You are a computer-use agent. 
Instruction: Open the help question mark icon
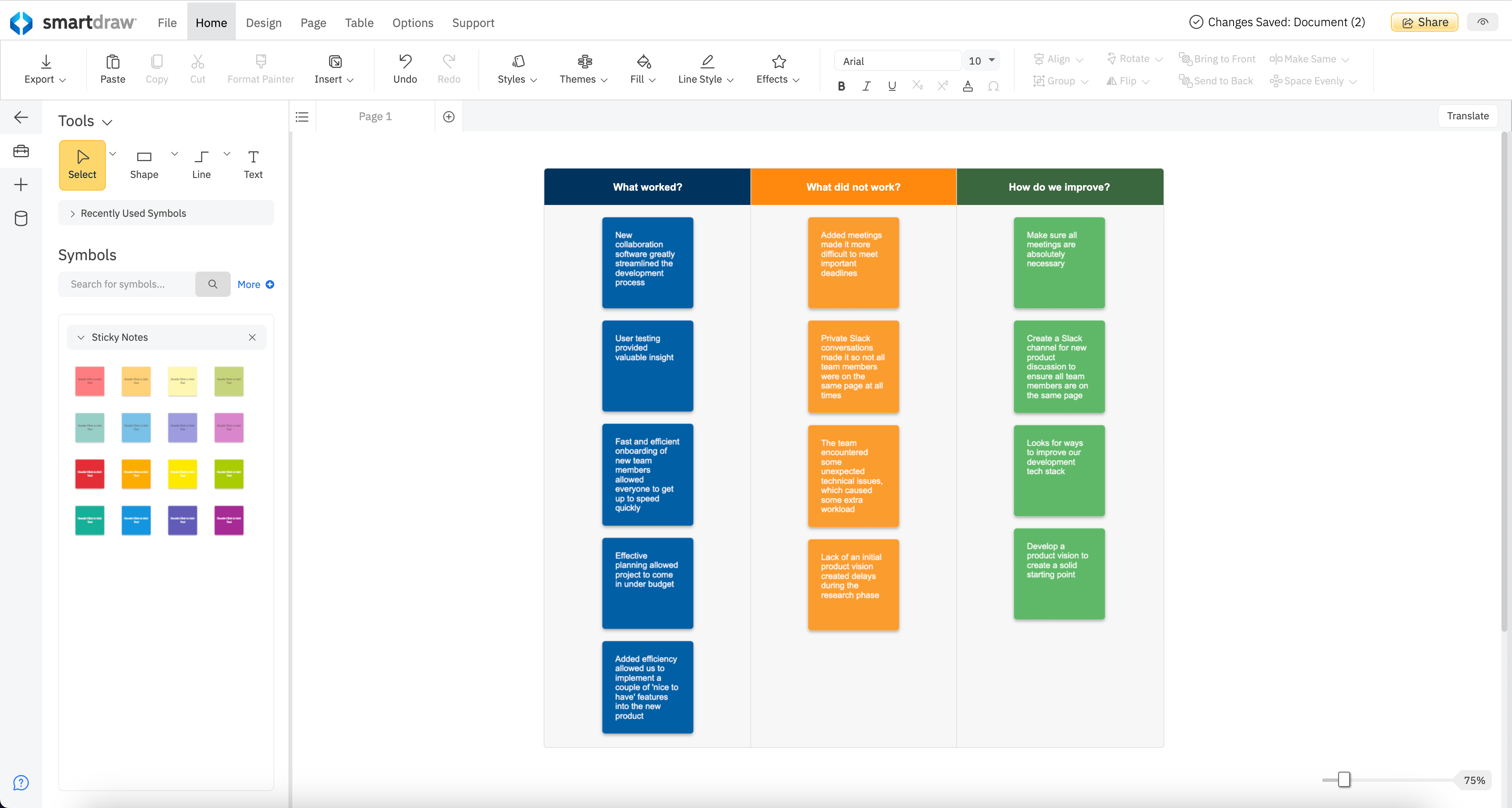(21, 783)
